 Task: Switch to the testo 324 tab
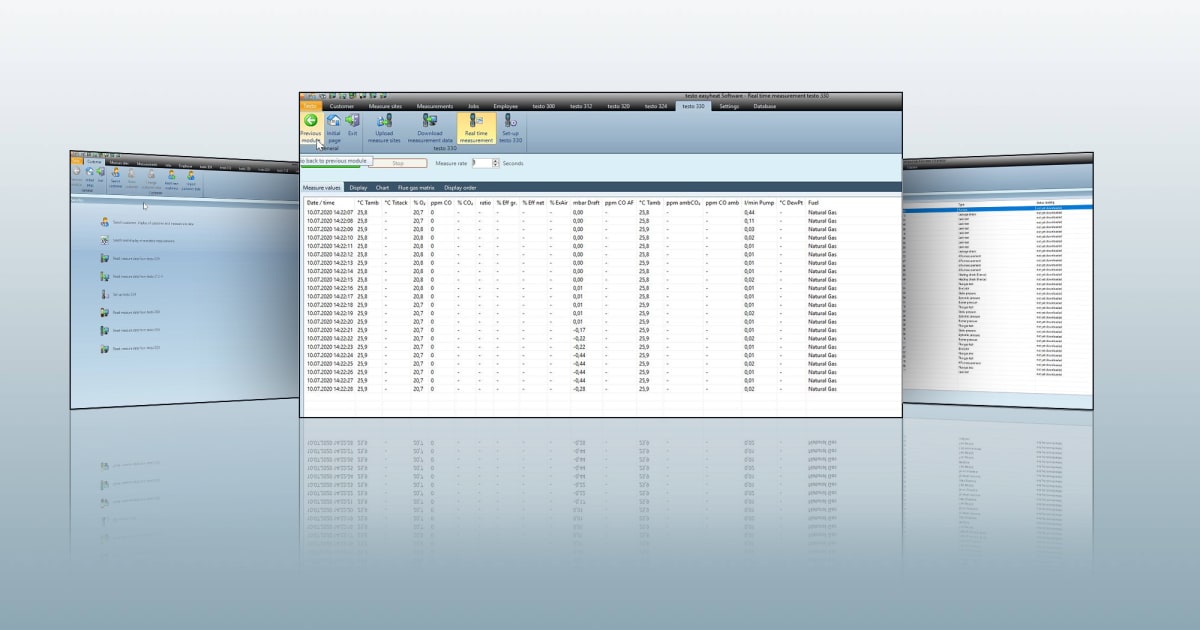[x=655, y=106]
